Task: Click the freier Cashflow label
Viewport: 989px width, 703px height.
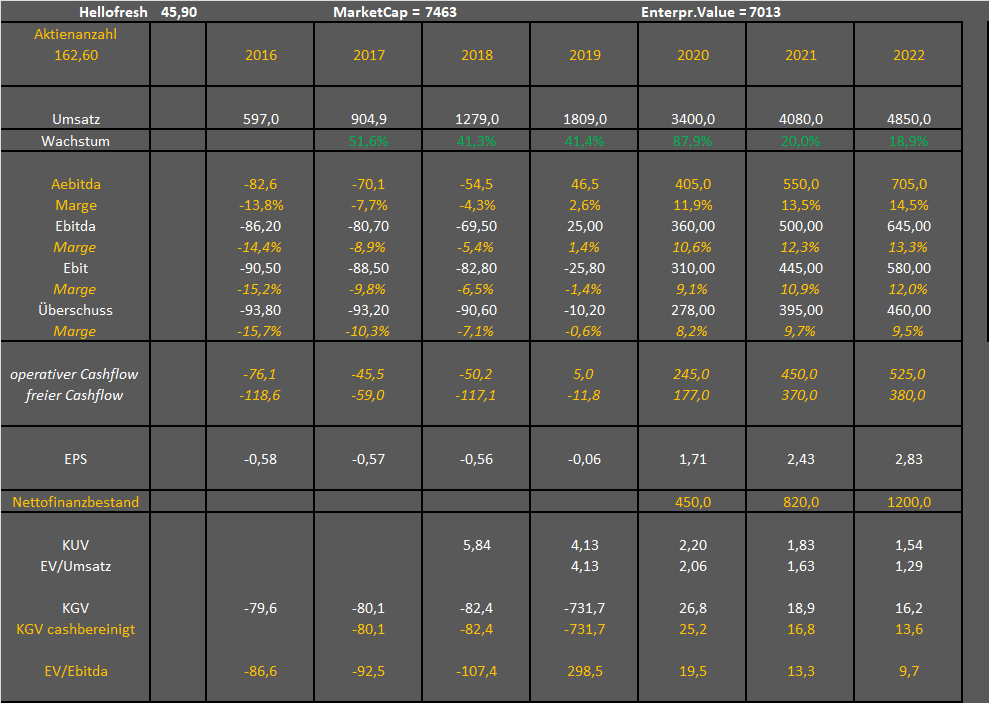Action: [x=74, y=395]
